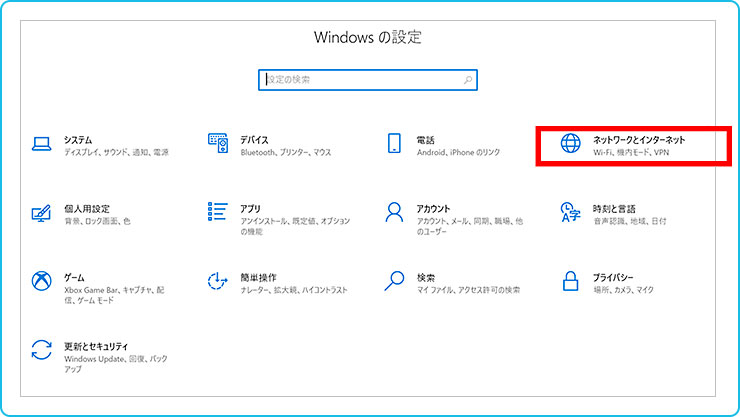The height and width of the screenshot is (417, 740).
Task: Click the Apps list icon
Action: (x=218, y=211)
